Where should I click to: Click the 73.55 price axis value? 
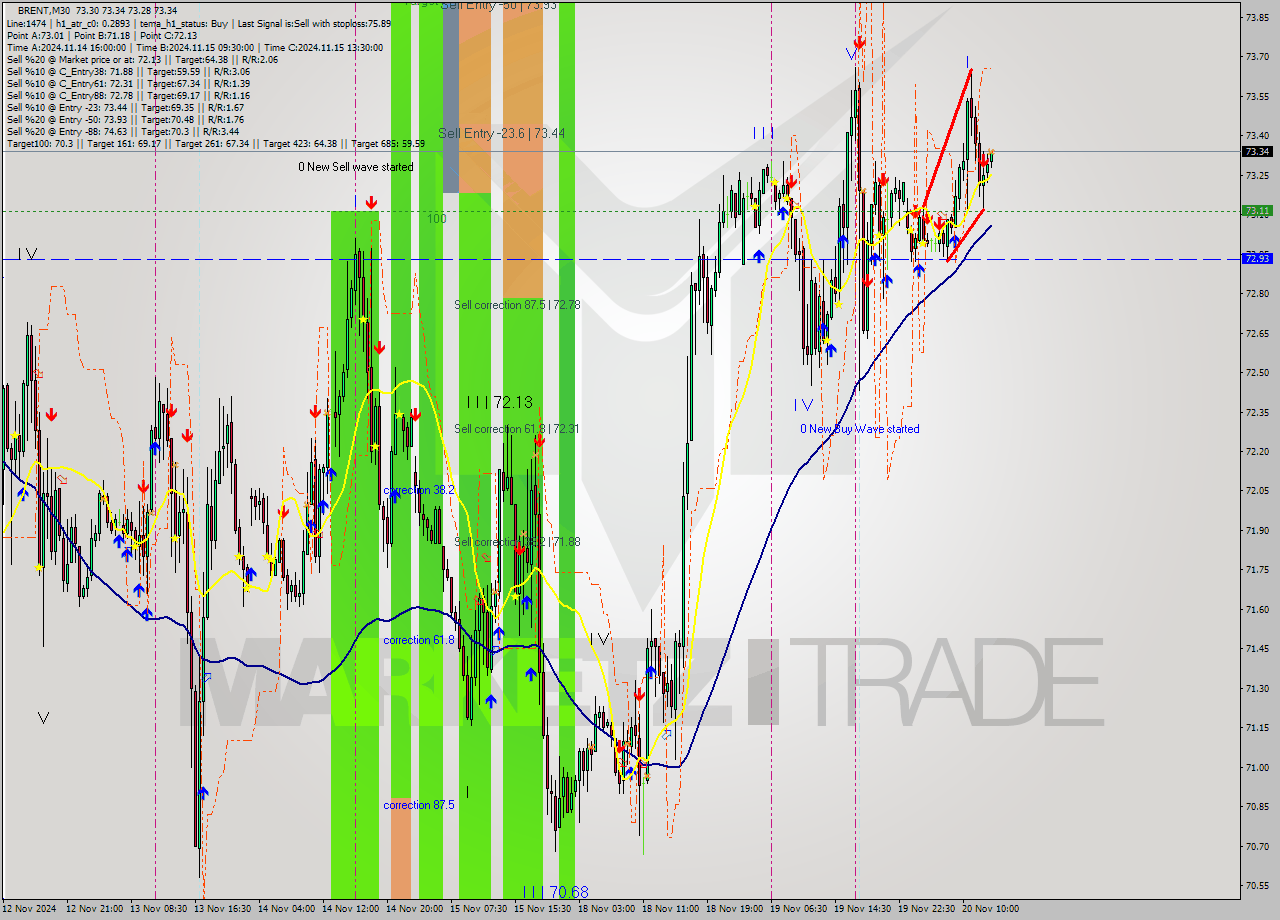point(1257,97)
